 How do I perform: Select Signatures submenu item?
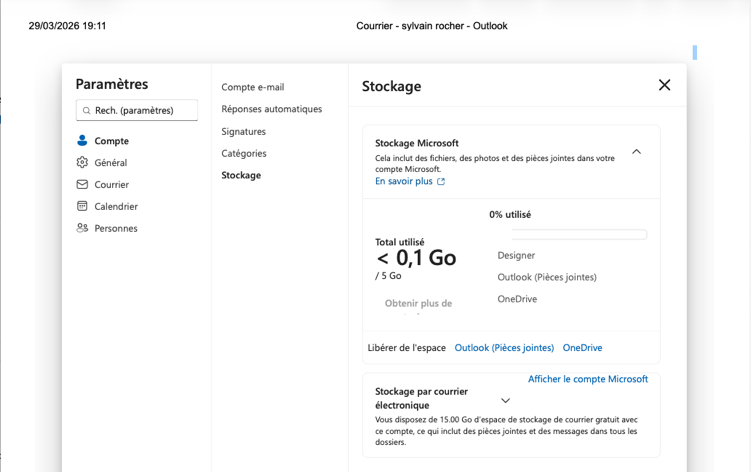243,131
